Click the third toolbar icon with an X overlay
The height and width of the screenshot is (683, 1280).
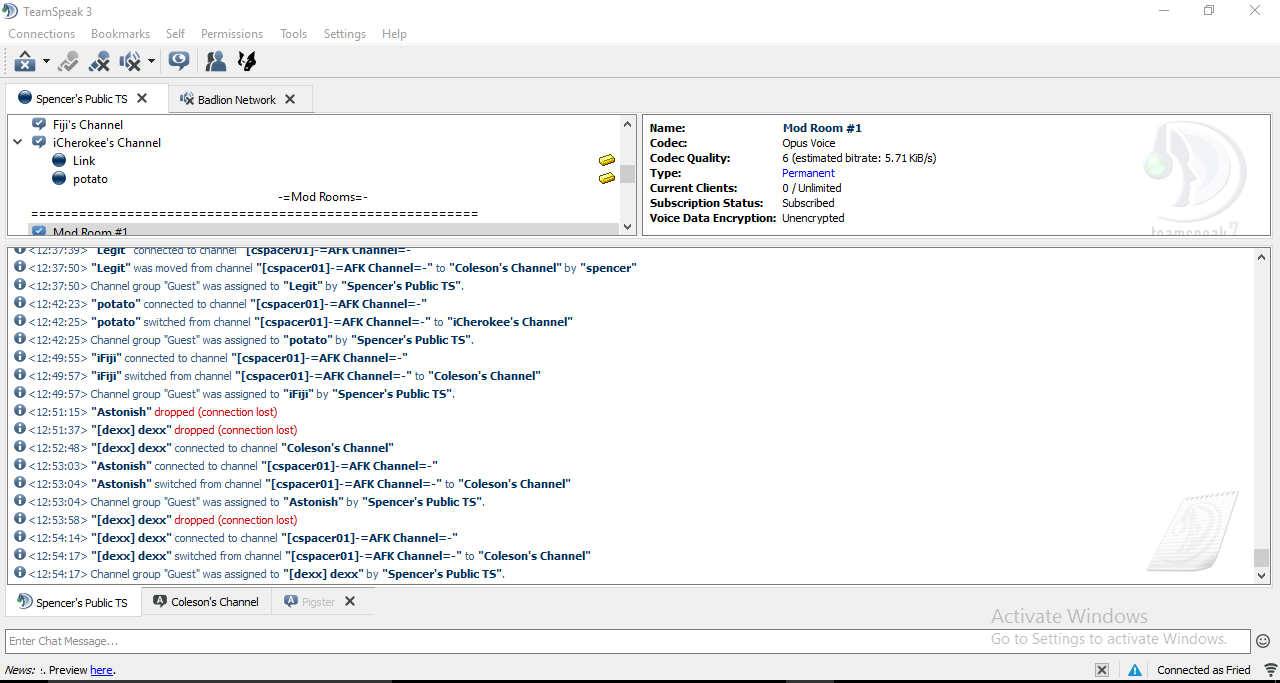pos(99,62)
